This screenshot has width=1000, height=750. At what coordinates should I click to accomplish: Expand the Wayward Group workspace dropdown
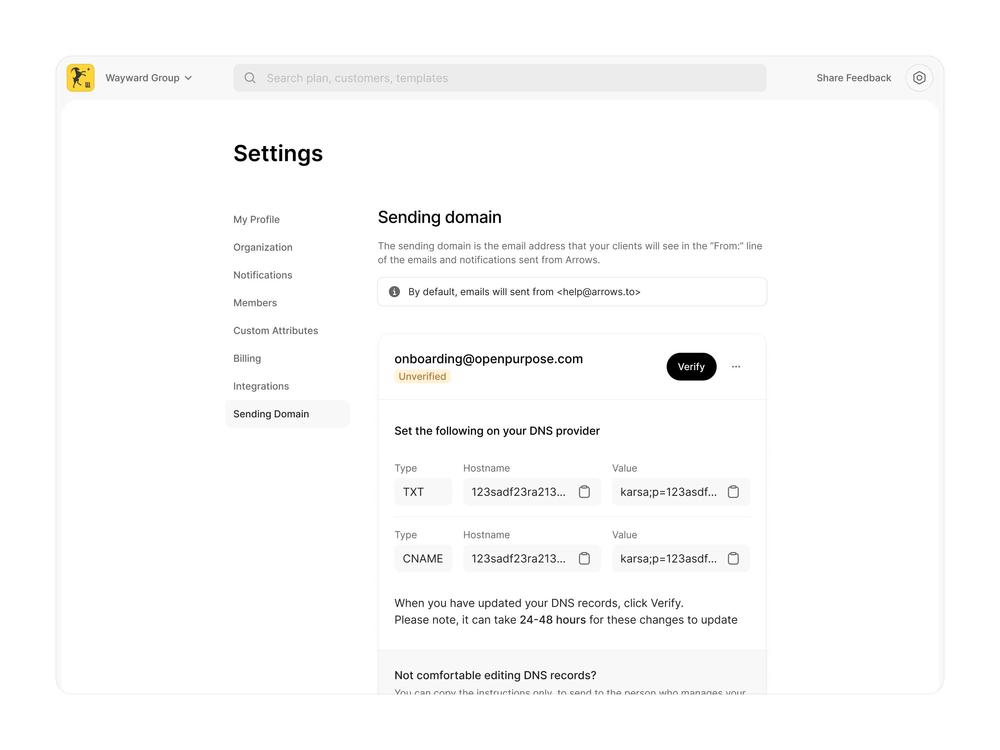(149, 78)
